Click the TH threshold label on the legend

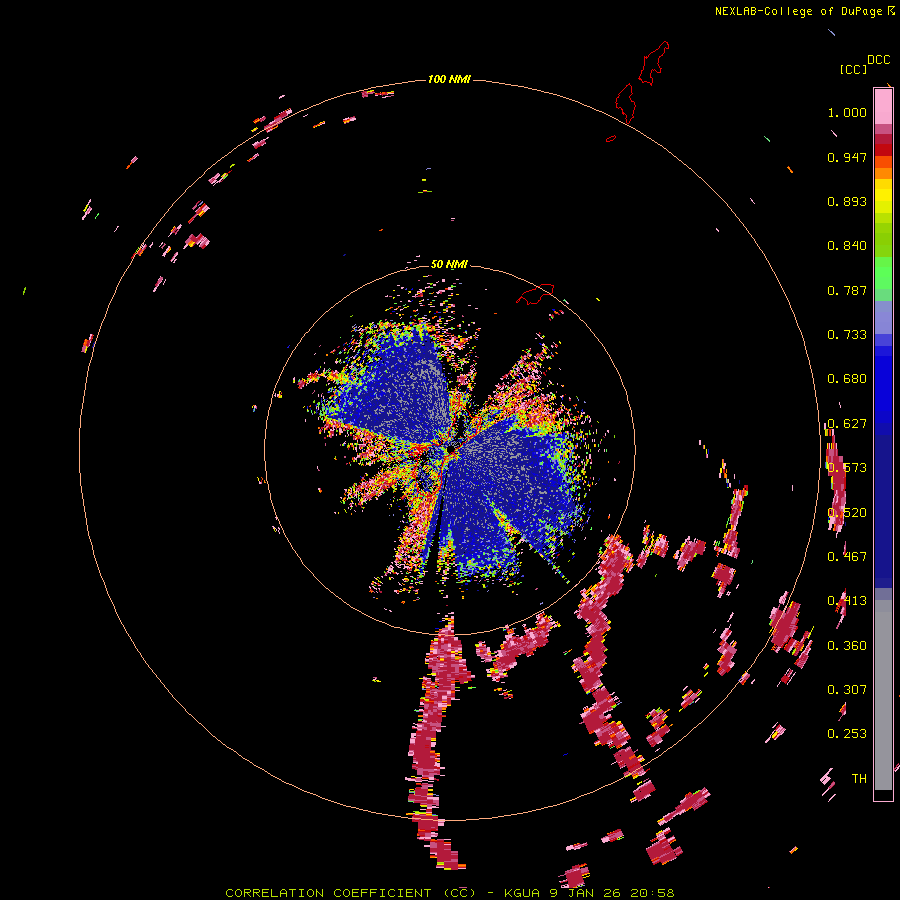859,779
